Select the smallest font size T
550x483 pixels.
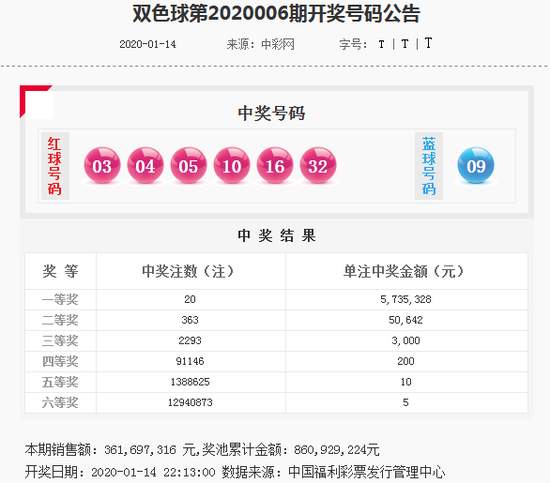click(x=381, y=45)
